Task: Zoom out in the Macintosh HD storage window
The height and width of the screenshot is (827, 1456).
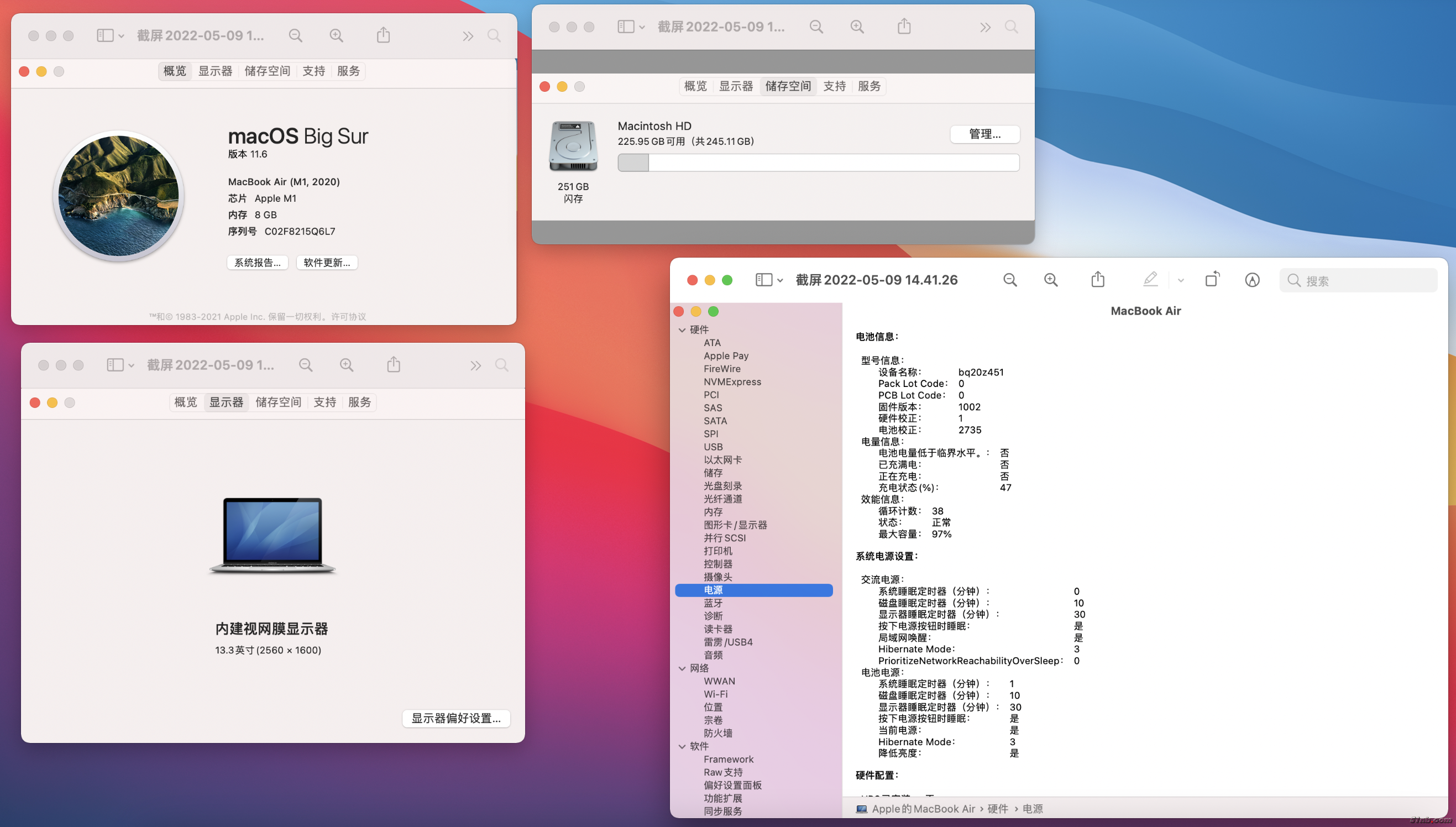Action: tap(816, 27)
